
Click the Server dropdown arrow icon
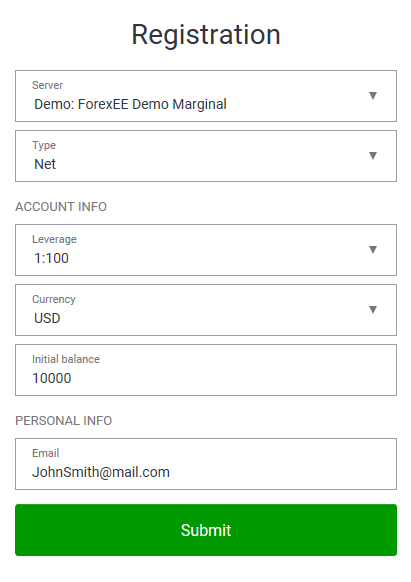[373, 95]
